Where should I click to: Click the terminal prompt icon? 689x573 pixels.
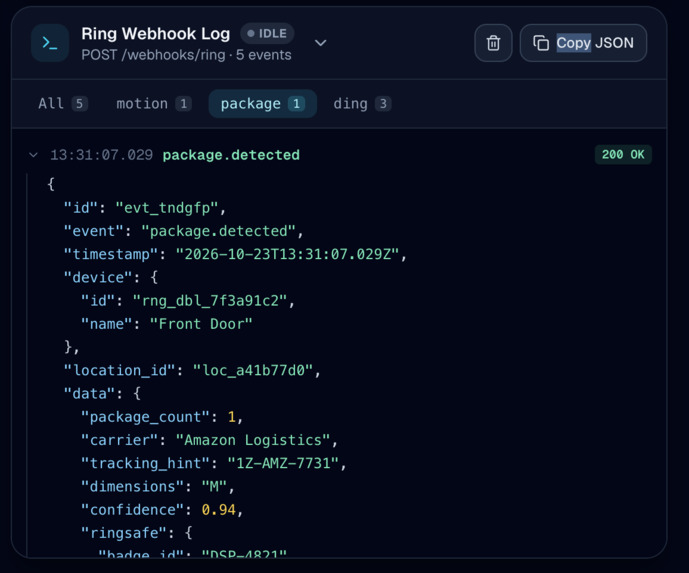coord(50,43)
